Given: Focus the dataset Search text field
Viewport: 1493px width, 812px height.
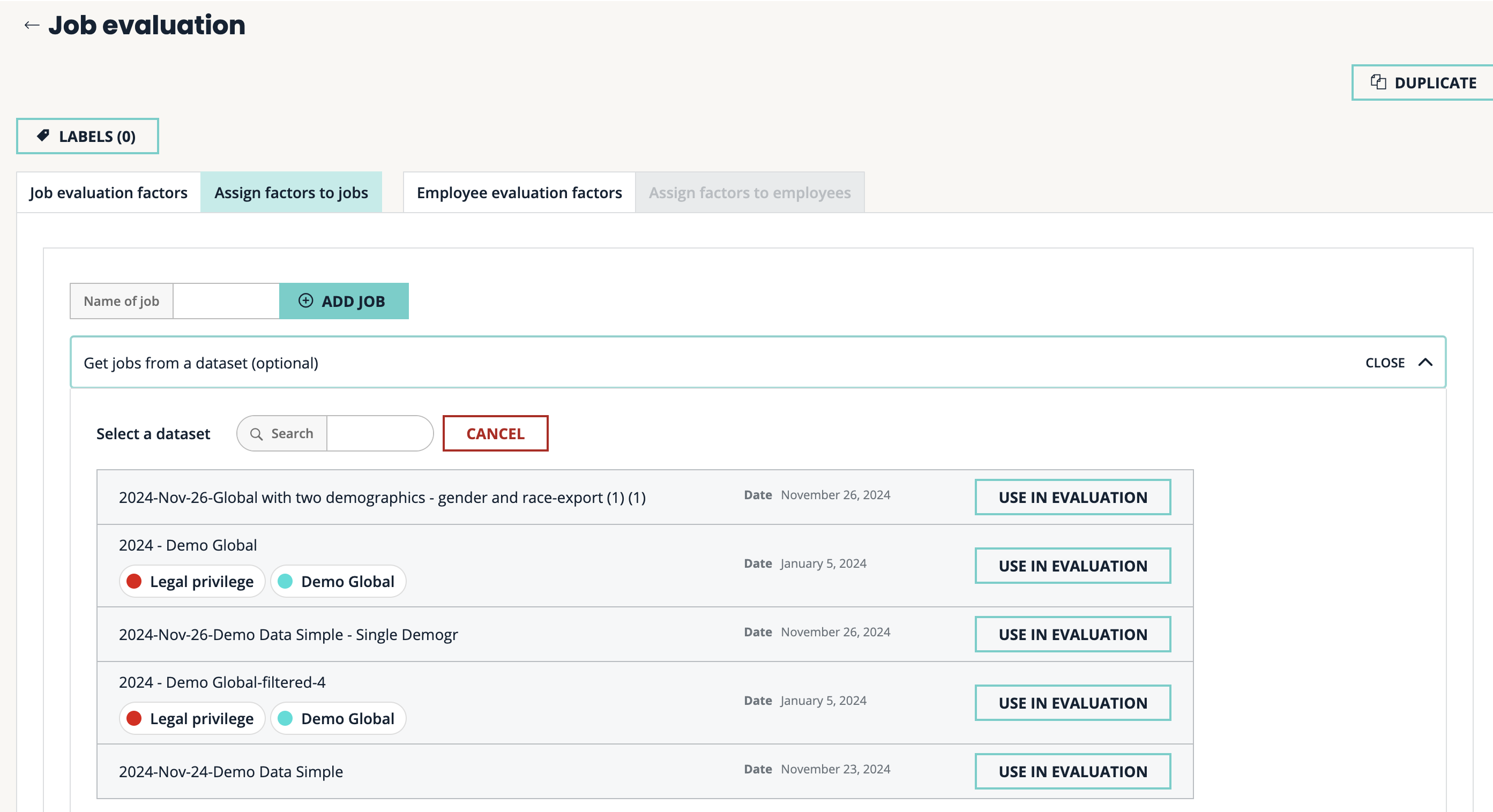Looking at the screenshot, I should pyautogui.click(x=379, y=434).
